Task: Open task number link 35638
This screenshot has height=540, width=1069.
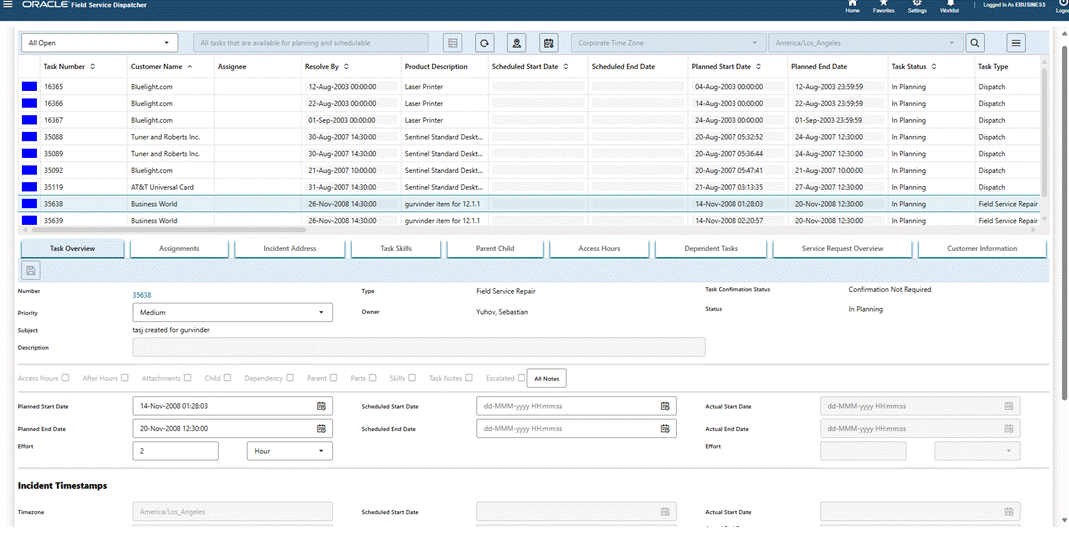Action: 142,295
